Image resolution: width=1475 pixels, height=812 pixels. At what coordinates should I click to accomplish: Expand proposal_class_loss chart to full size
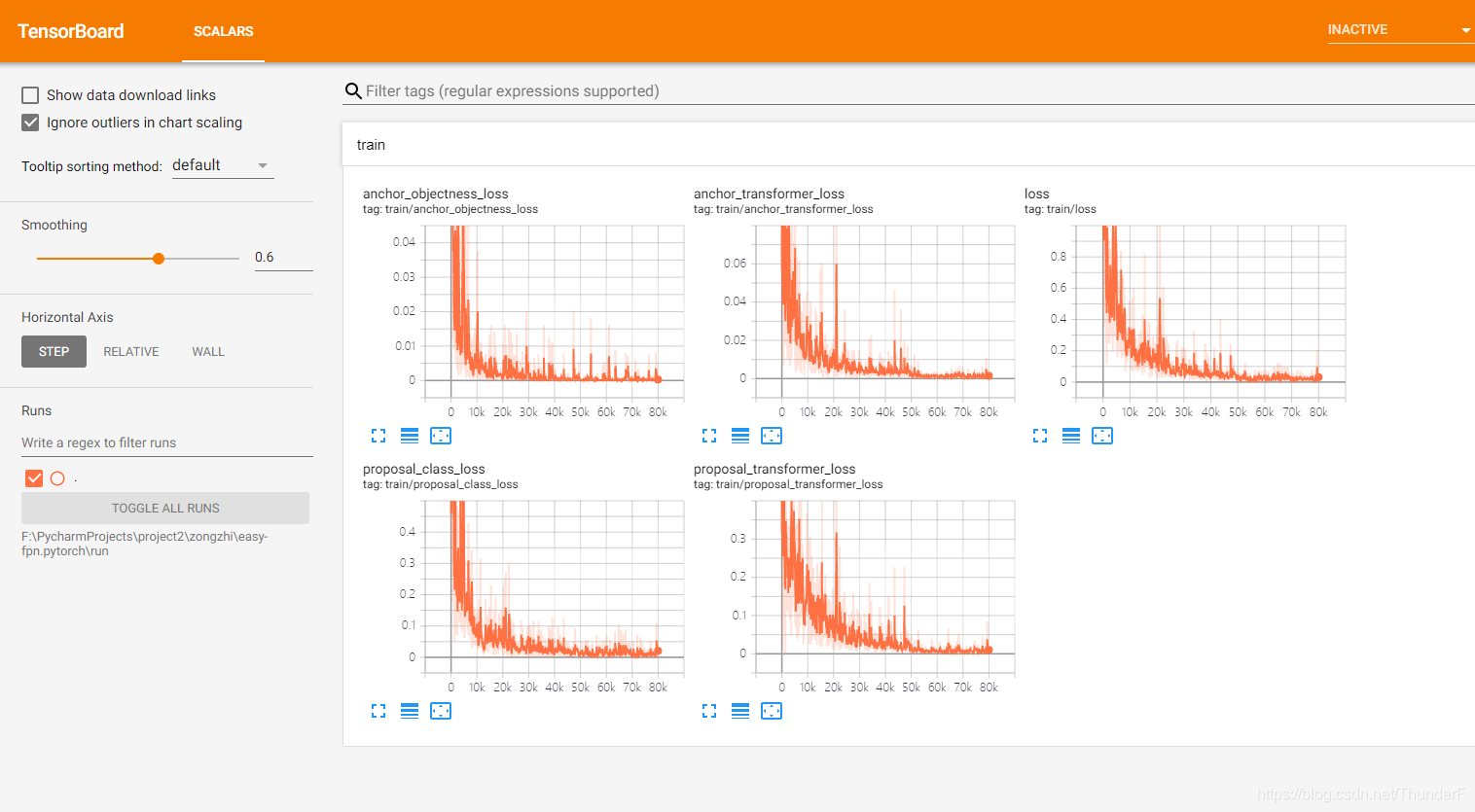(378, 711)
